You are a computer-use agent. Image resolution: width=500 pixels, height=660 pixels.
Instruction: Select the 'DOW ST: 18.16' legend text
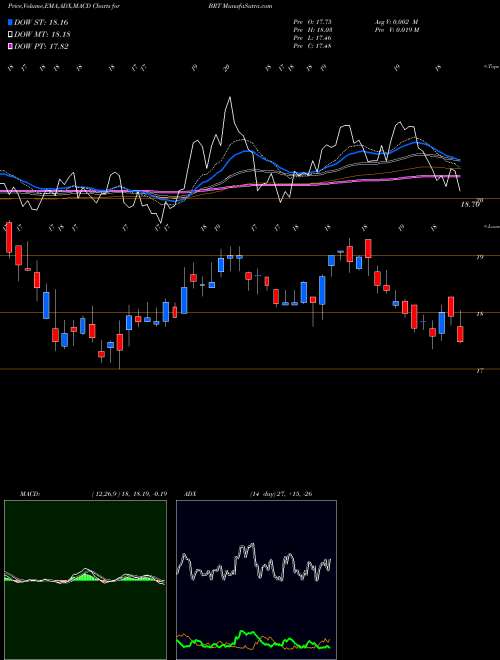pyautogui.click(x=41, y=22)
